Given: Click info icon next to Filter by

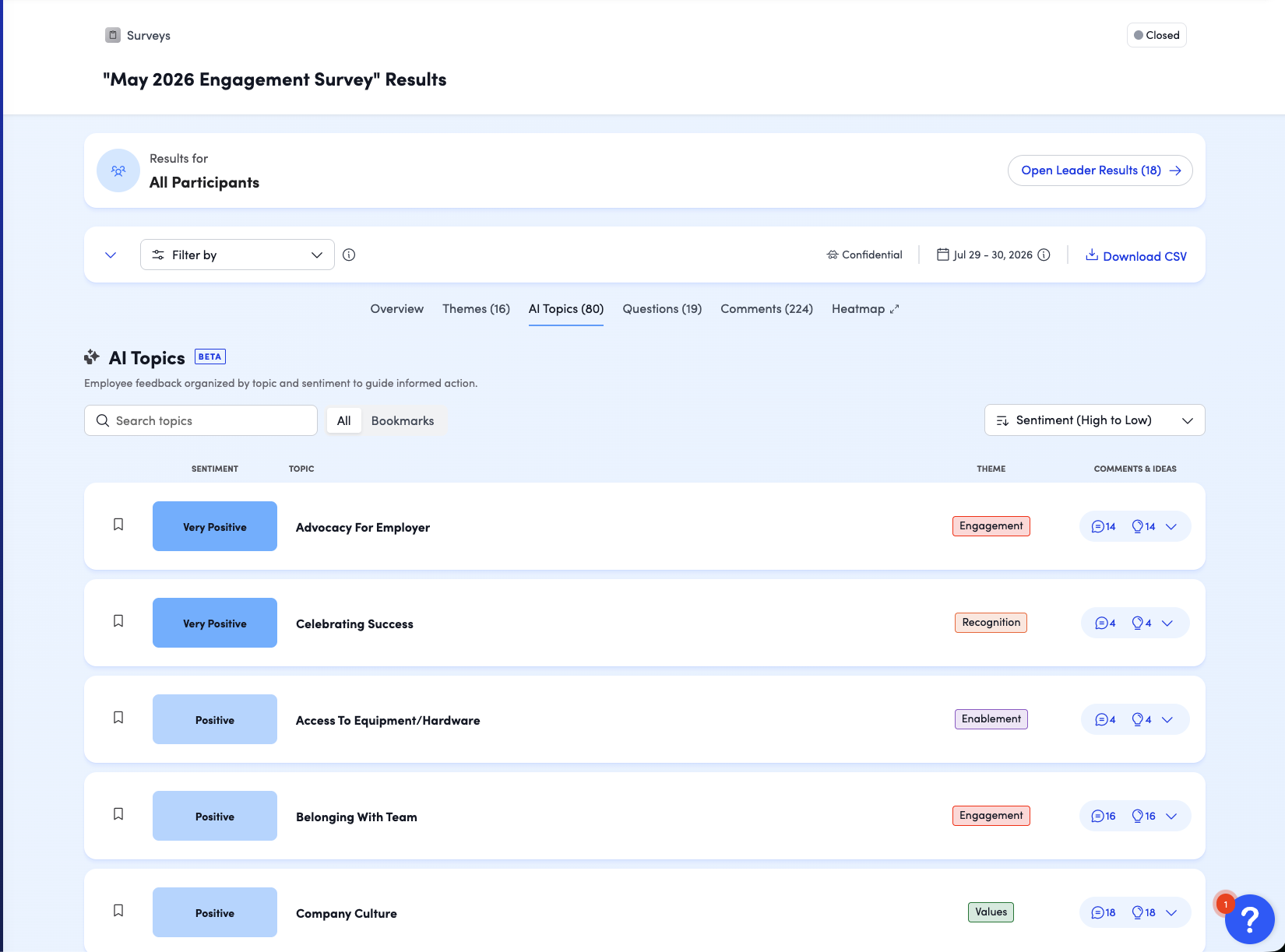Looking at the screenshot, I should point(349,255).
